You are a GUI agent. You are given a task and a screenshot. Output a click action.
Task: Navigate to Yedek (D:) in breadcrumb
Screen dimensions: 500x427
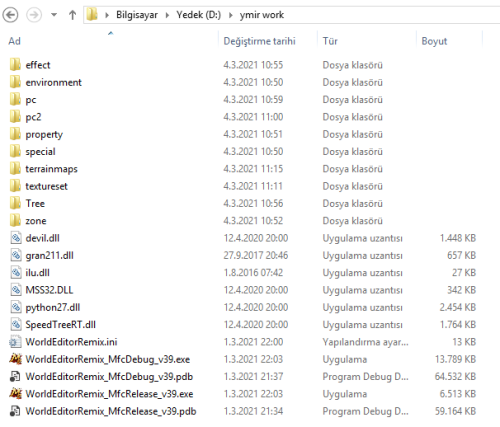coord(198,15)
